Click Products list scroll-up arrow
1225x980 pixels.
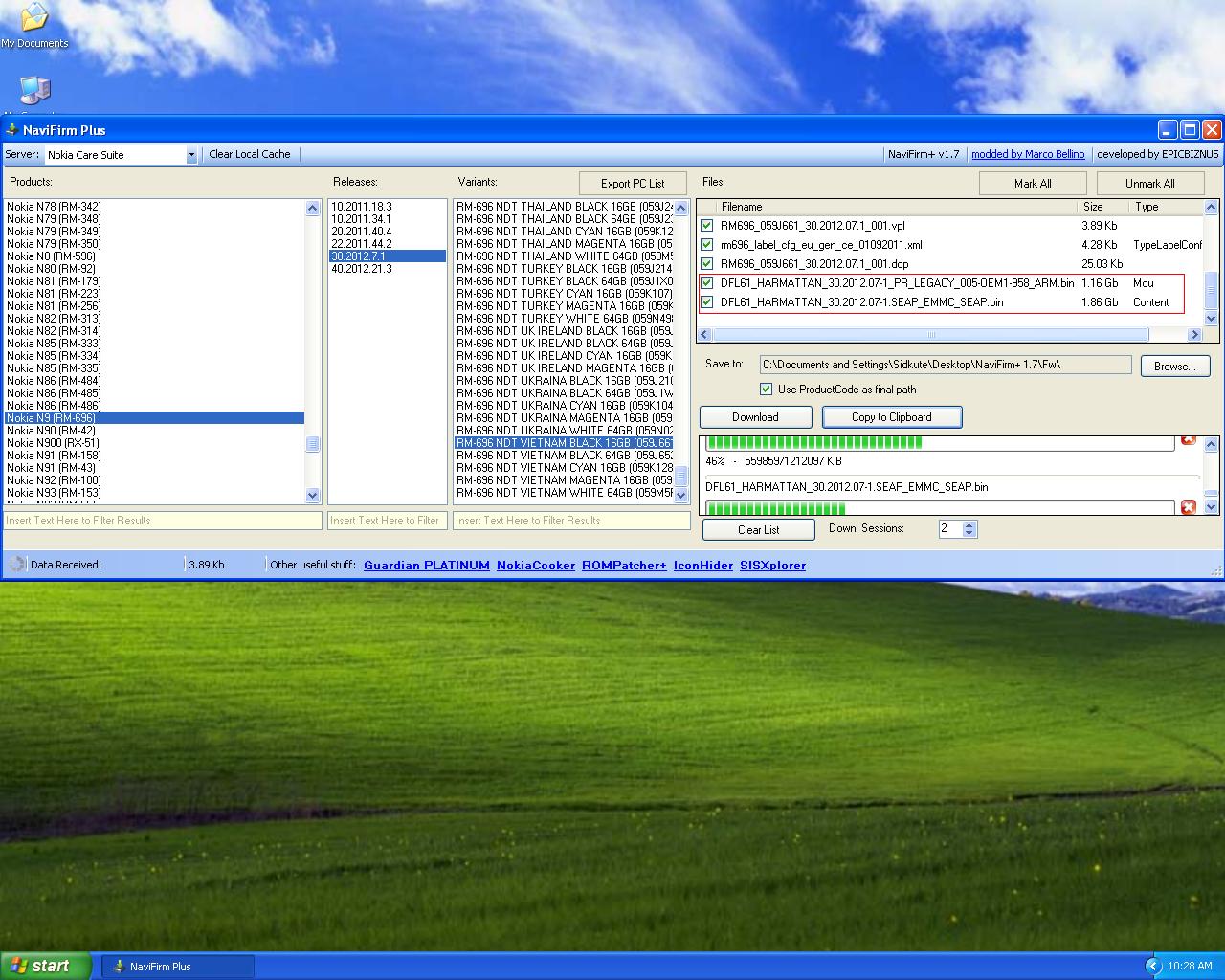pyautogui.click(x=312, y=208)
